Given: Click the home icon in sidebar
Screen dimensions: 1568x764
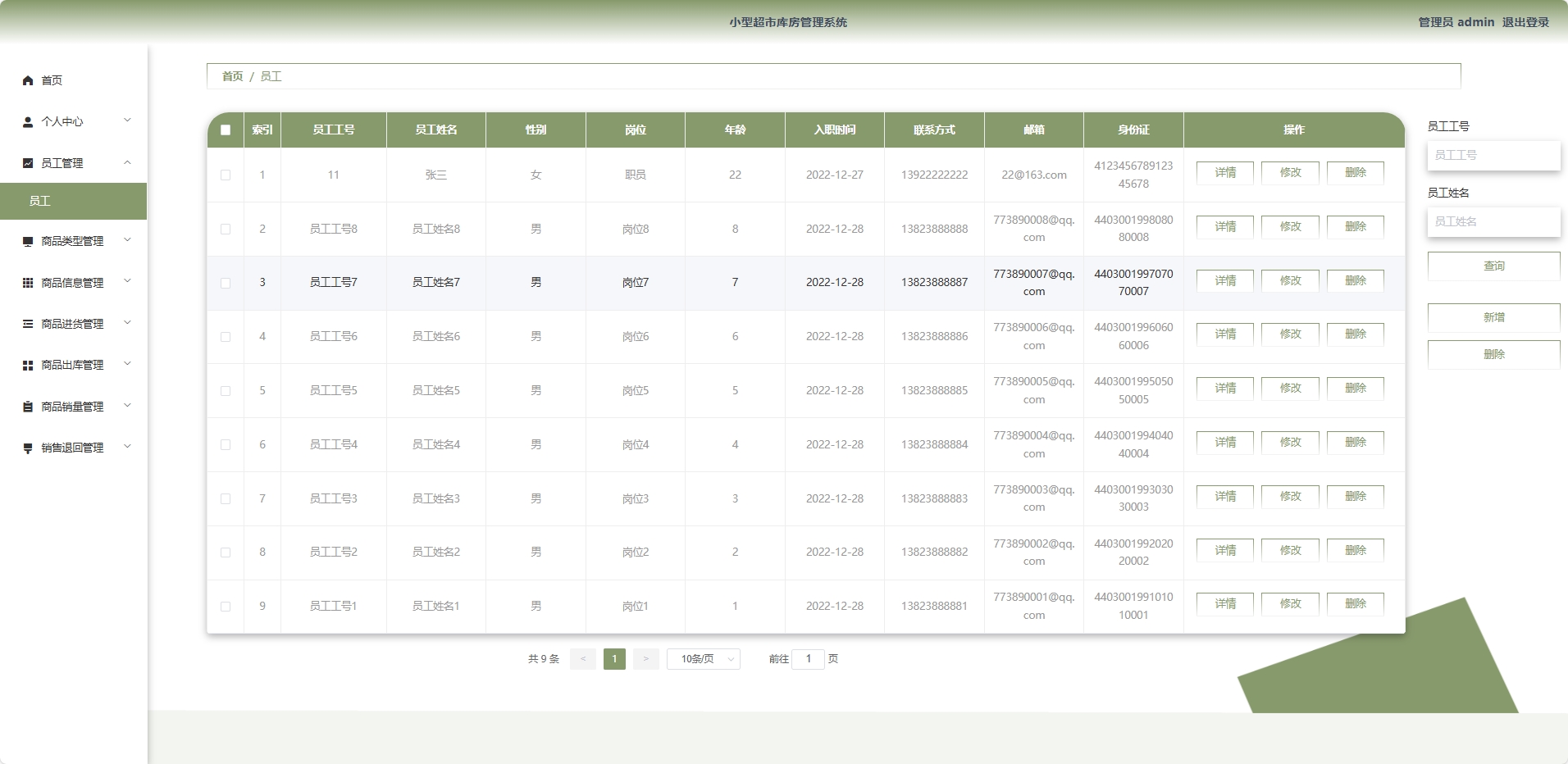Looking at the screenshot, I should pos(28,80).
